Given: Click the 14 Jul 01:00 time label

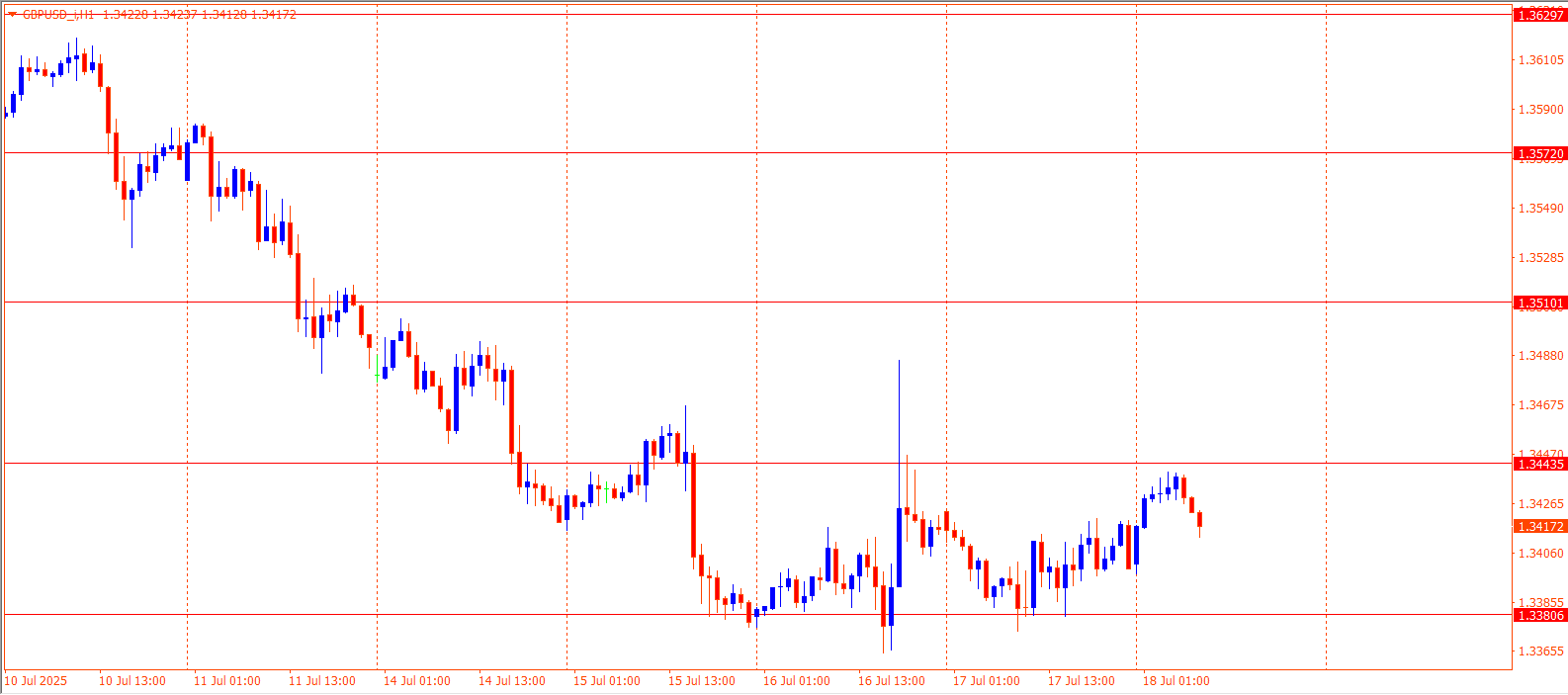Looking at the screenshot, I should (417, 681).
